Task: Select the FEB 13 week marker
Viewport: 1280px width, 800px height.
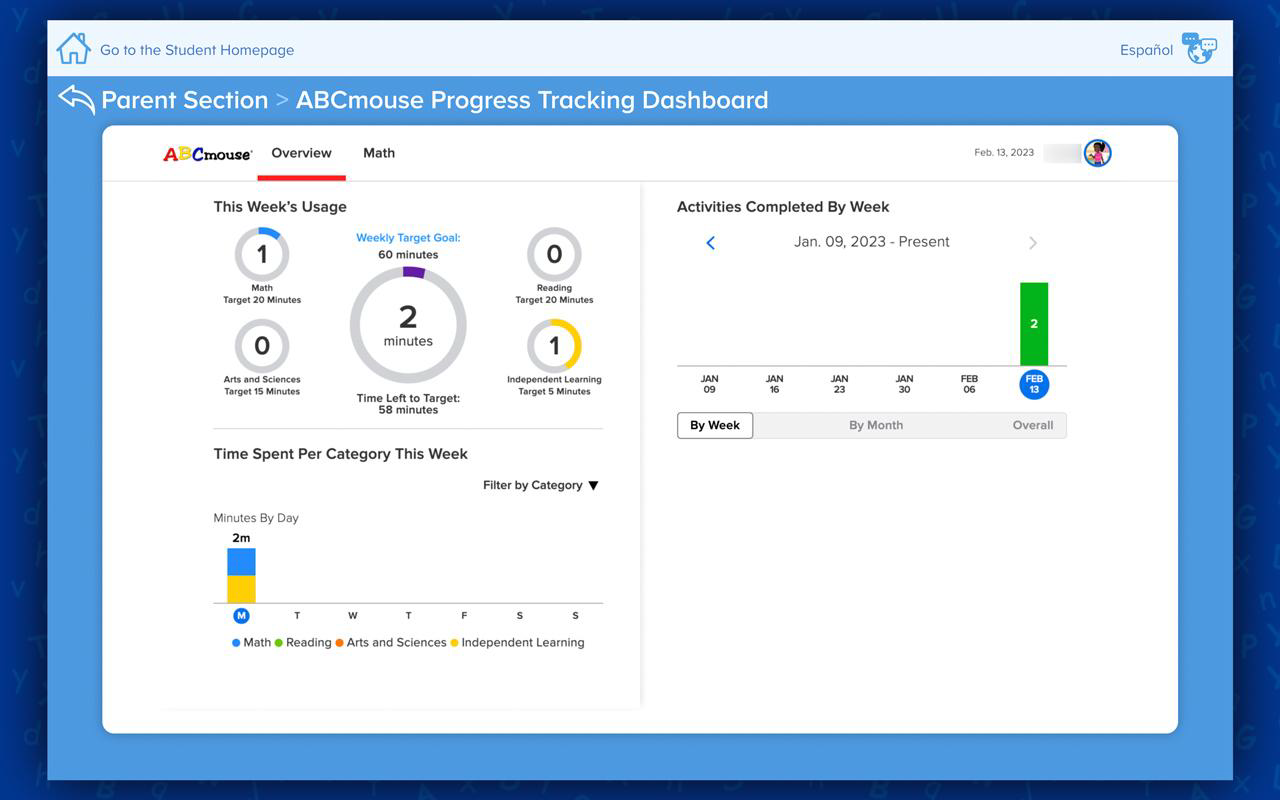Action: click(x=1034, y=384)
